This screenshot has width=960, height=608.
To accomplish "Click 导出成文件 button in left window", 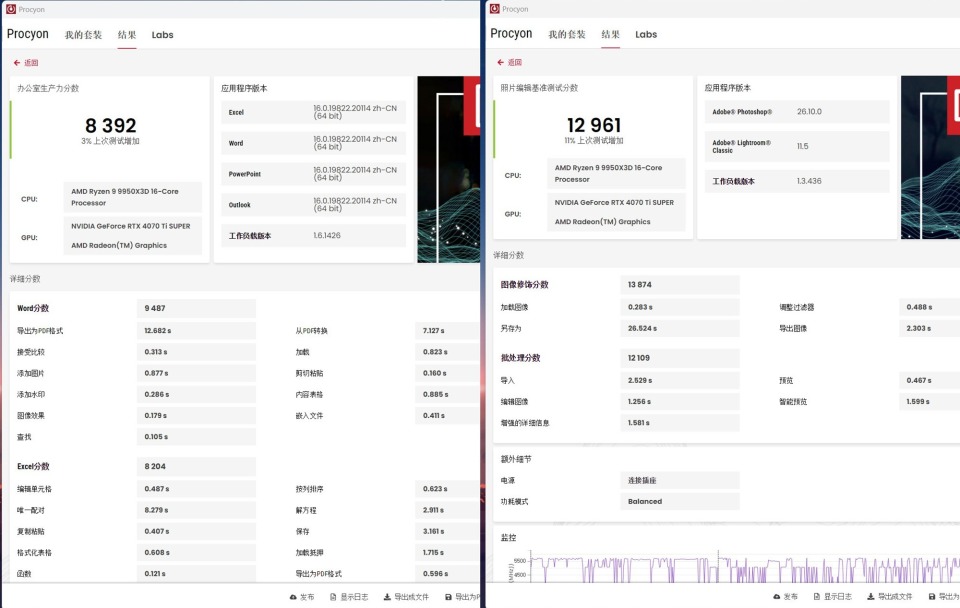I will (406, 597).
